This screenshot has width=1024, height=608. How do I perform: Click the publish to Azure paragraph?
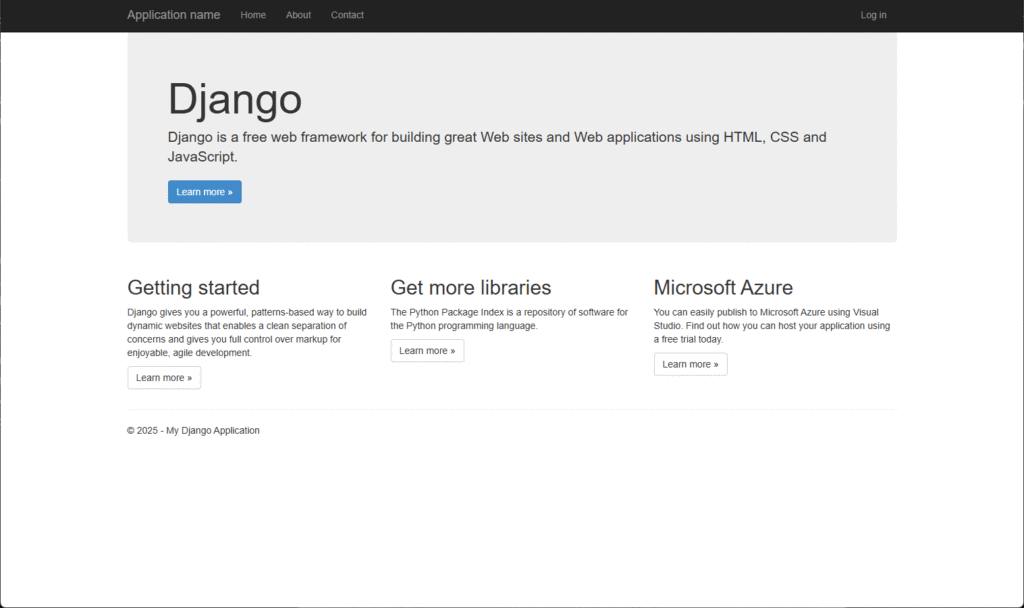(x=771, y=326)
